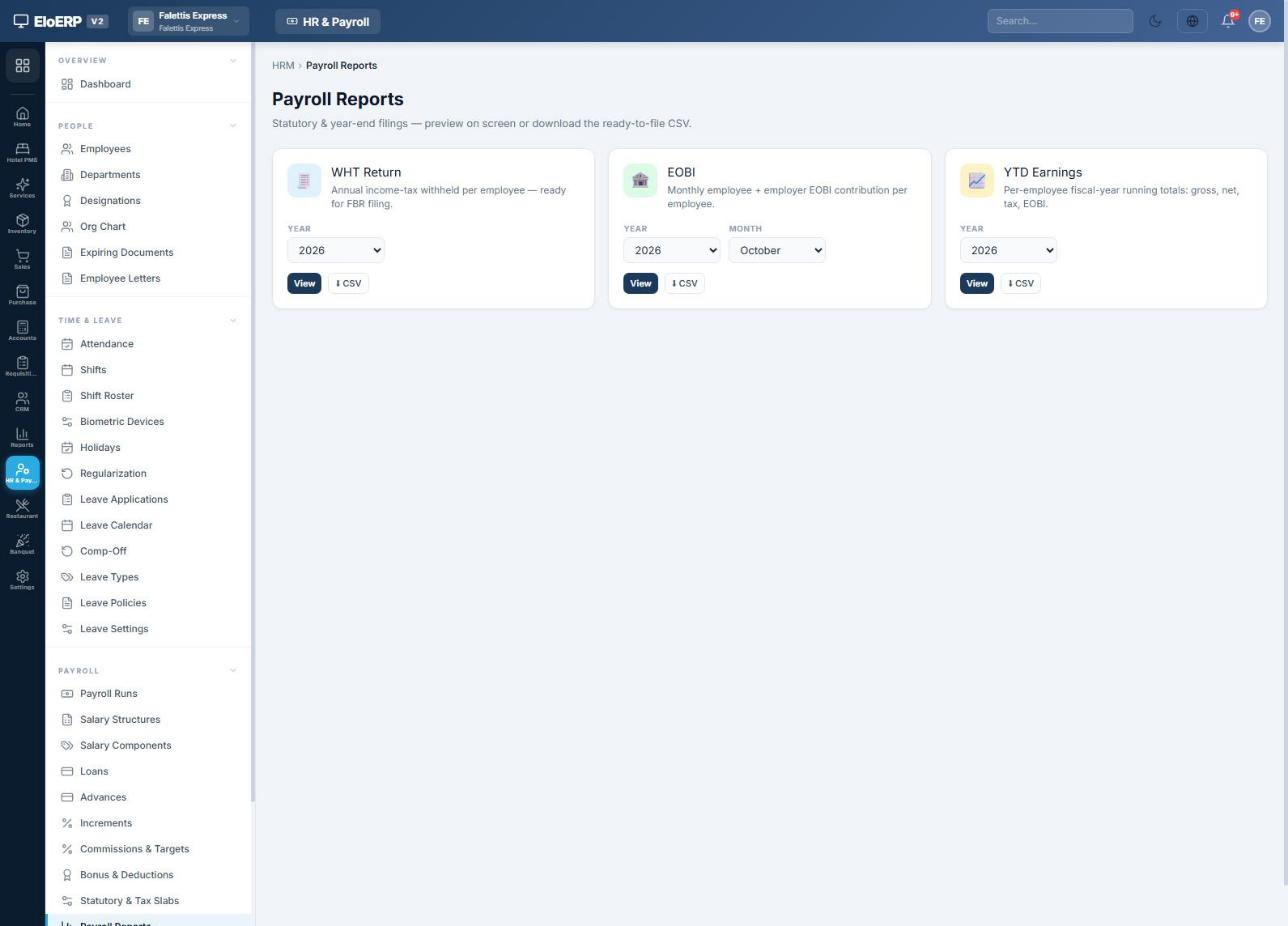Open EOBI month dropdown

point(777,250)
